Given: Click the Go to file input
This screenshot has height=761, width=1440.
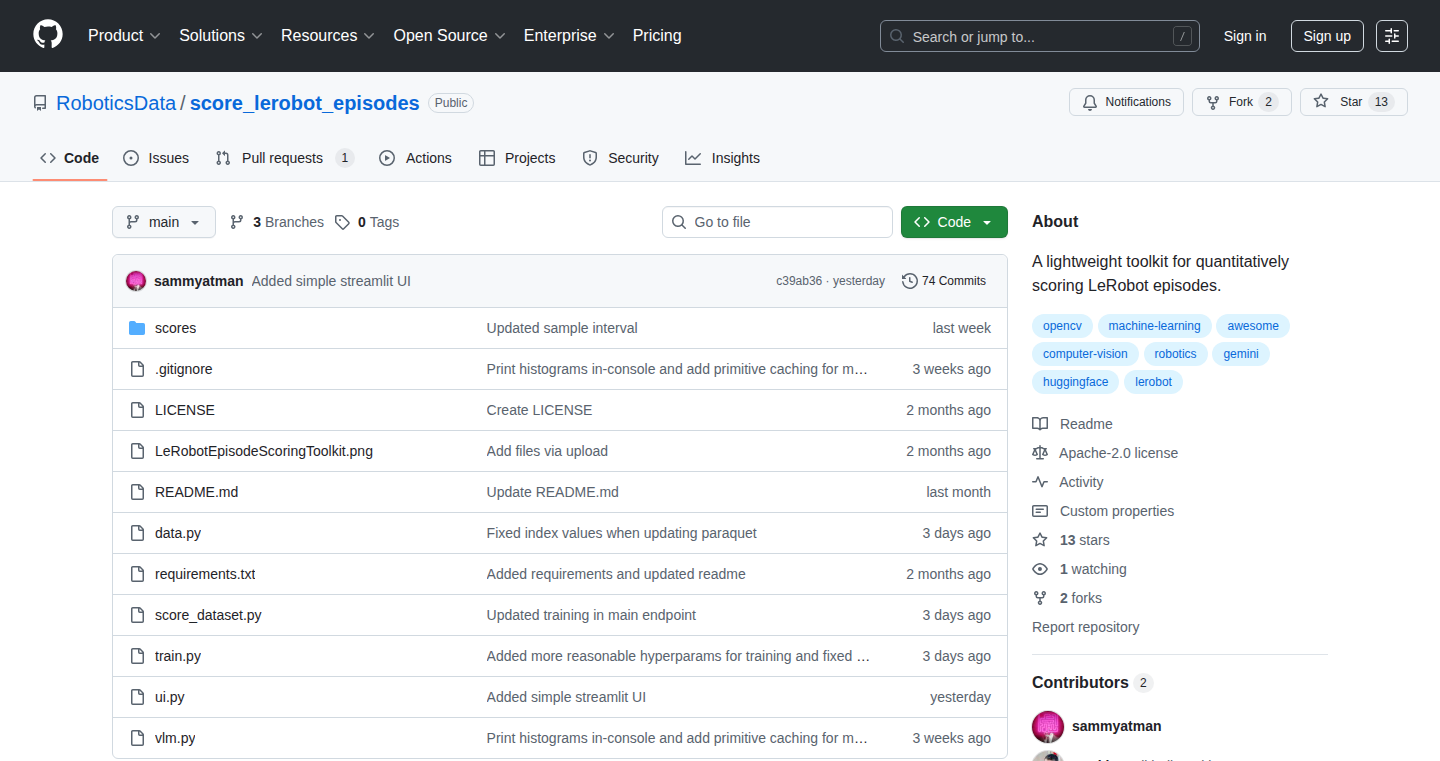Looking at the screenshot, I should click(x=777, y=222).
